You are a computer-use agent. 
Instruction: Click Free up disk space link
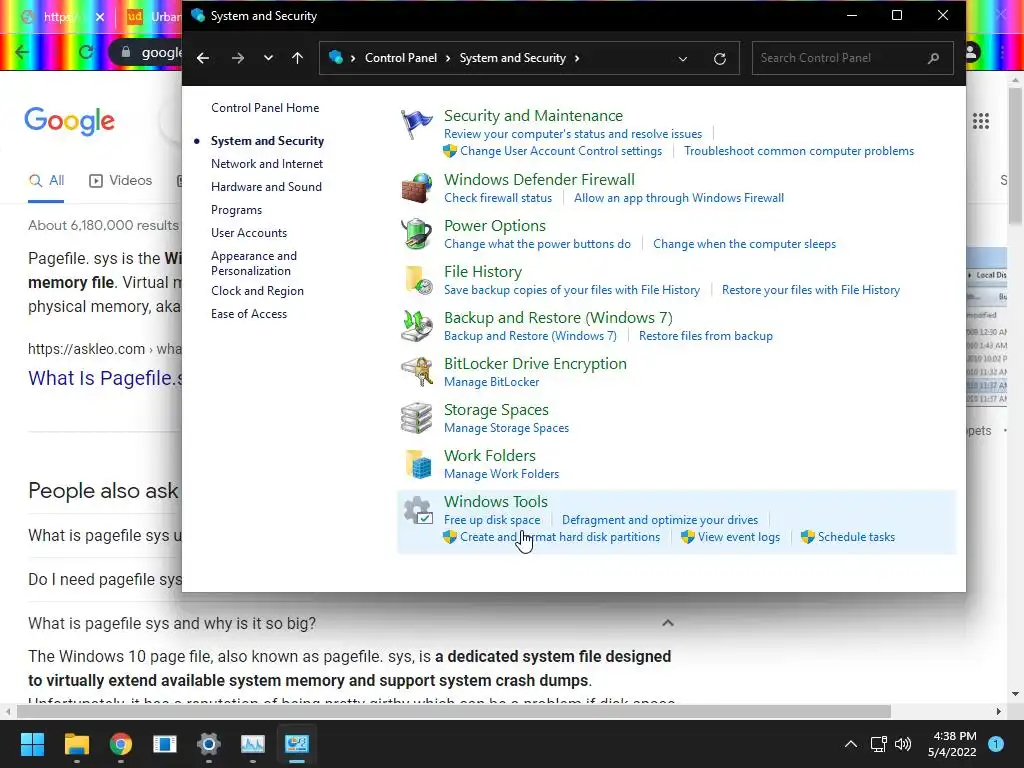492,520
